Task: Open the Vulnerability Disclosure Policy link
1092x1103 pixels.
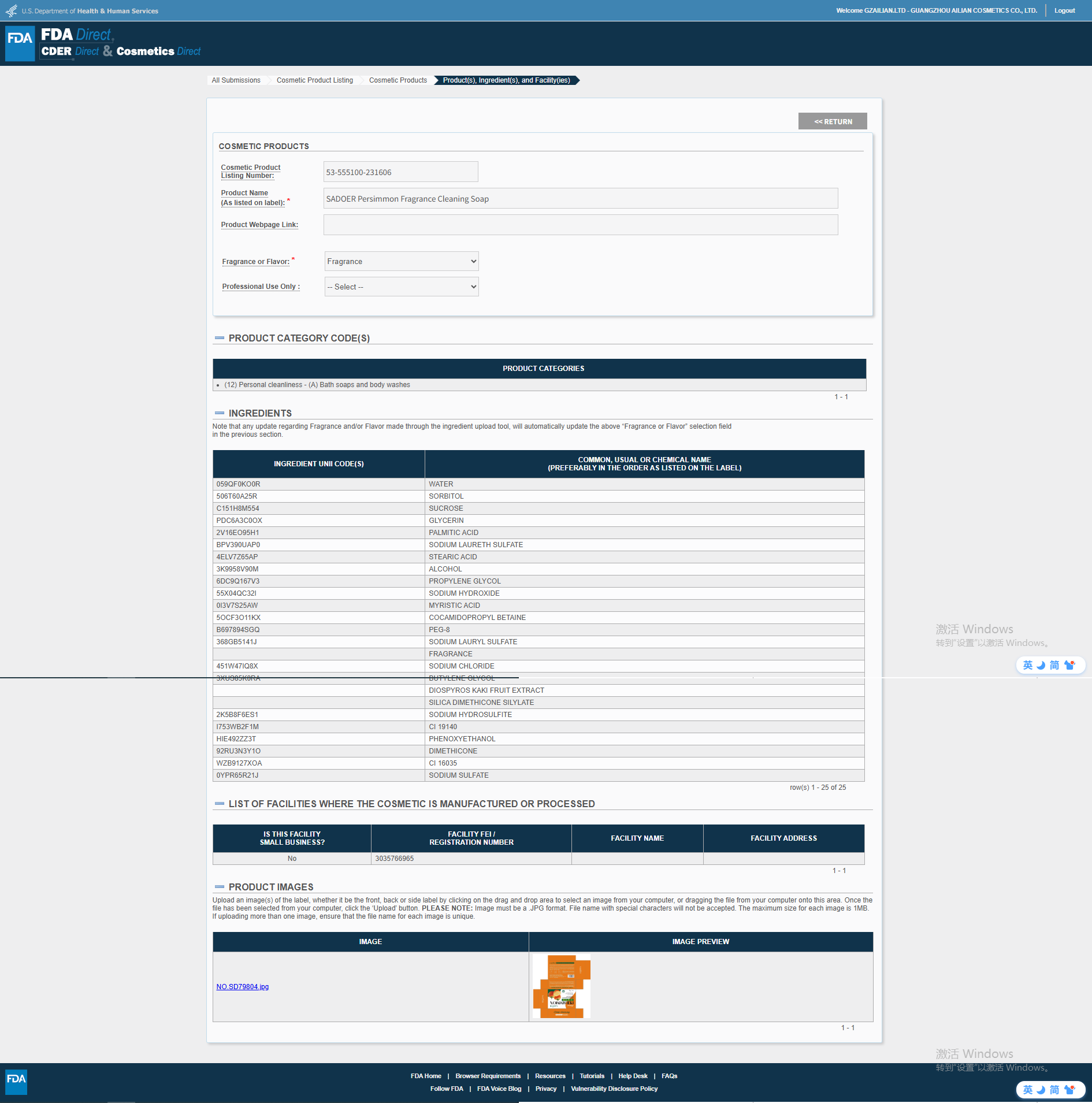Action: [x=614, y=1089]
